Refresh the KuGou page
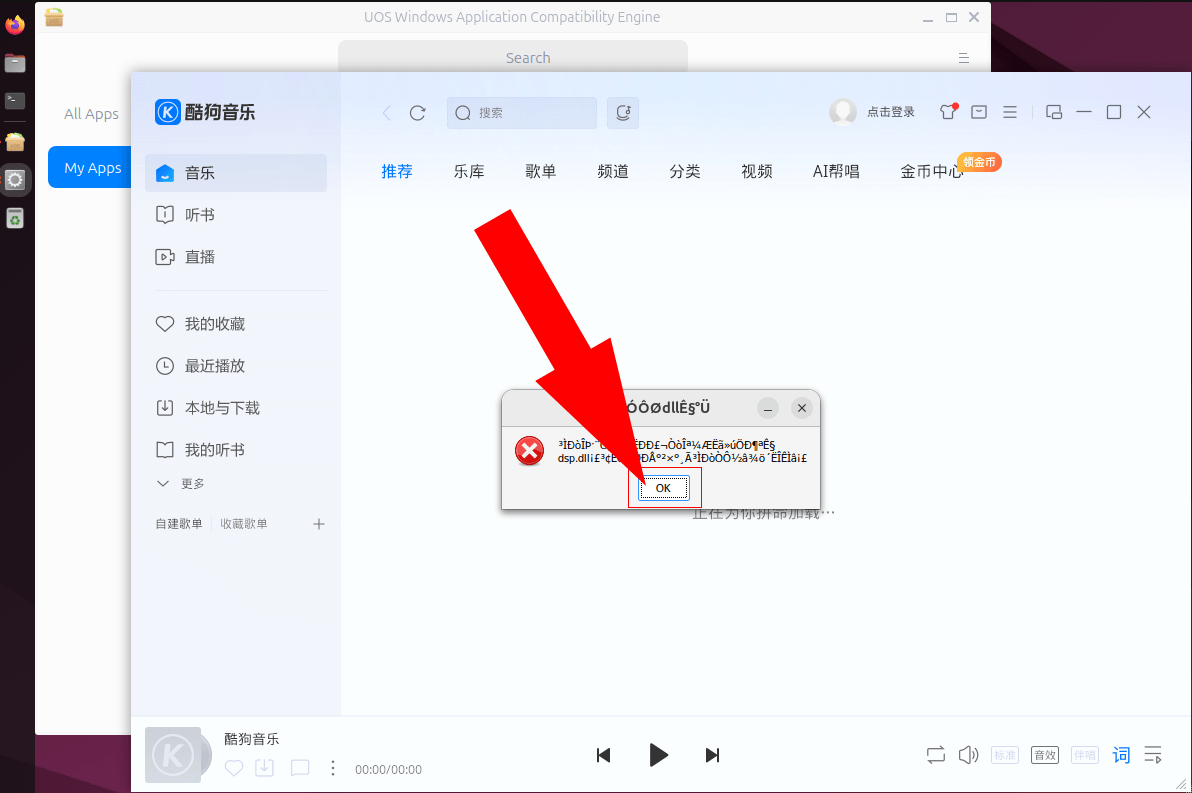Screen dimensions: 1192x793 coord(417,113)
